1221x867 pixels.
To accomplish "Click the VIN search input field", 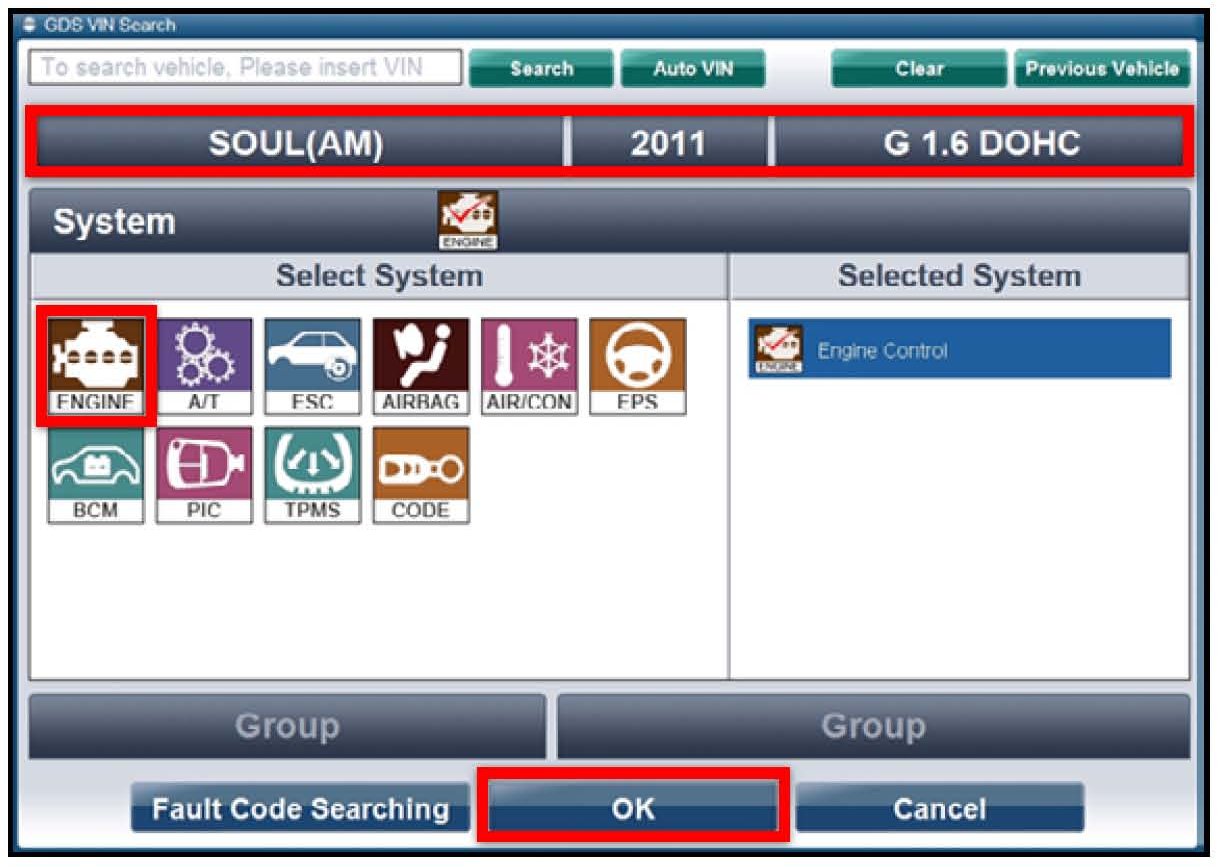I will [x=245, y=68].
